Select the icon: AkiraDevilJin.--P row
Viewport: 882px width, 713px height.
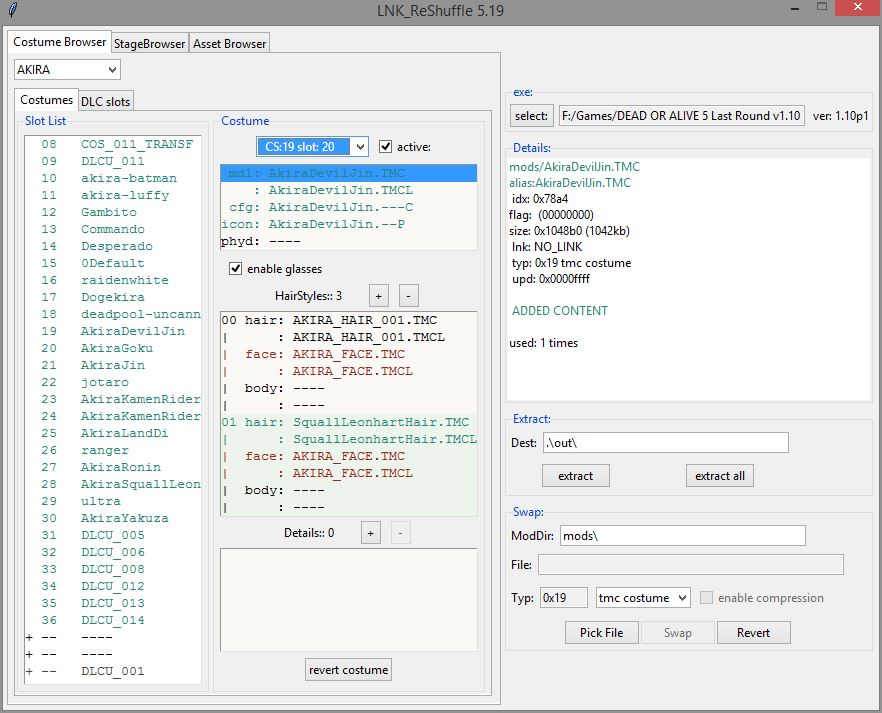pos(349,224)
